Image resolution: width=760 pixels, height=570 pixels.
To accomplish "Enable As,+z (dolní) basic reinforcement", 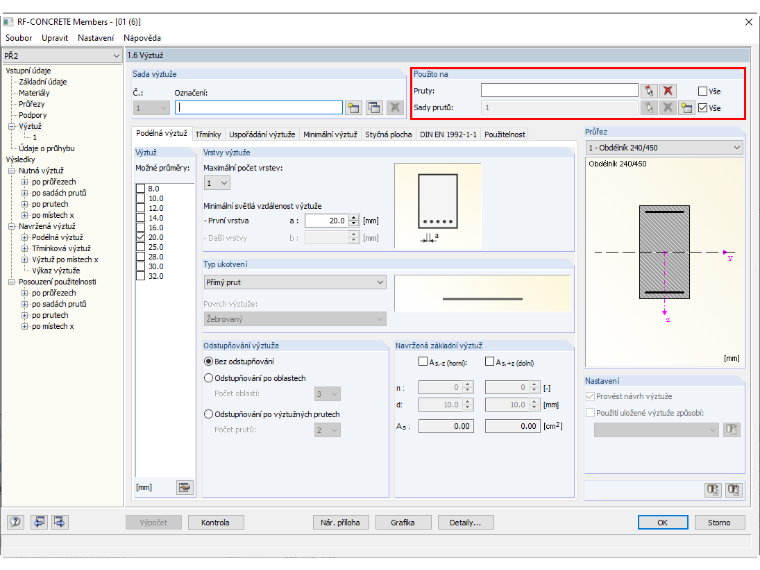I will 490,362.
